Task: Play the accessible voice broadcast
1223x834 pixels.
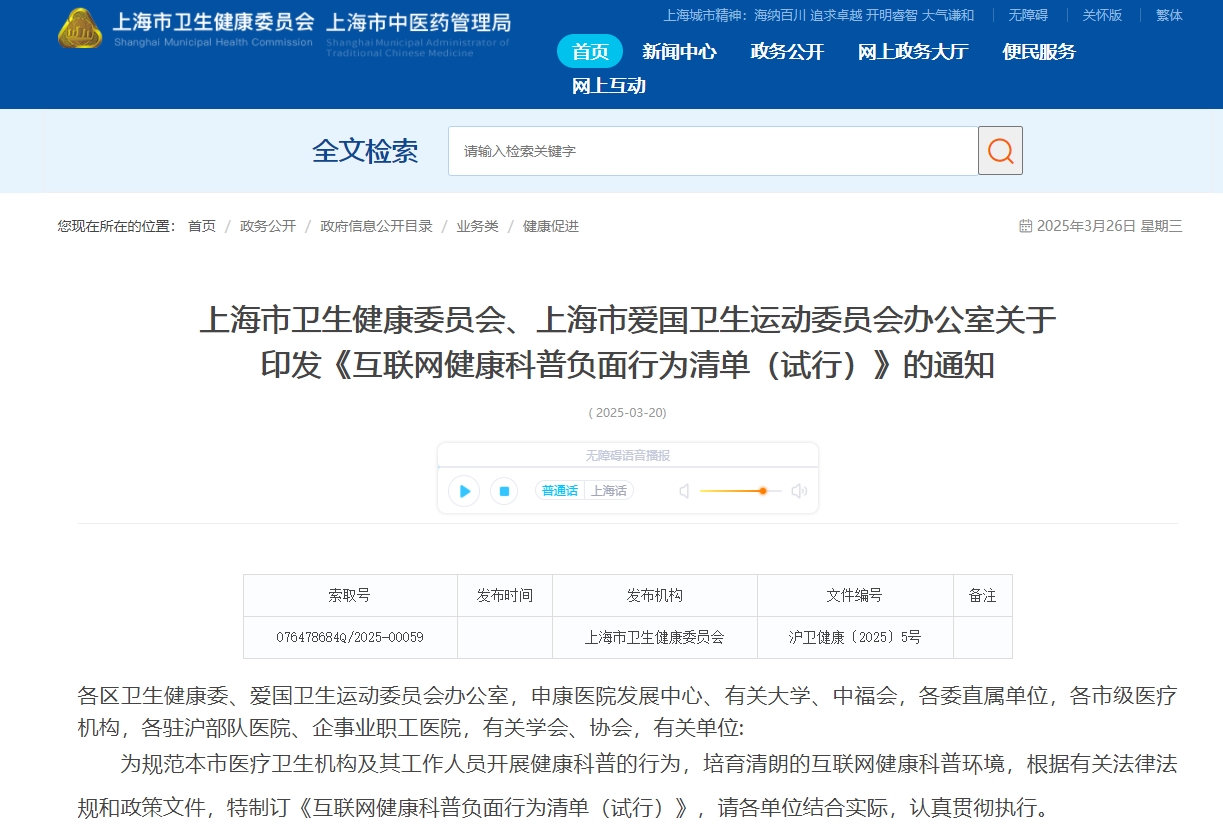Action: click(x=464, y=491)
